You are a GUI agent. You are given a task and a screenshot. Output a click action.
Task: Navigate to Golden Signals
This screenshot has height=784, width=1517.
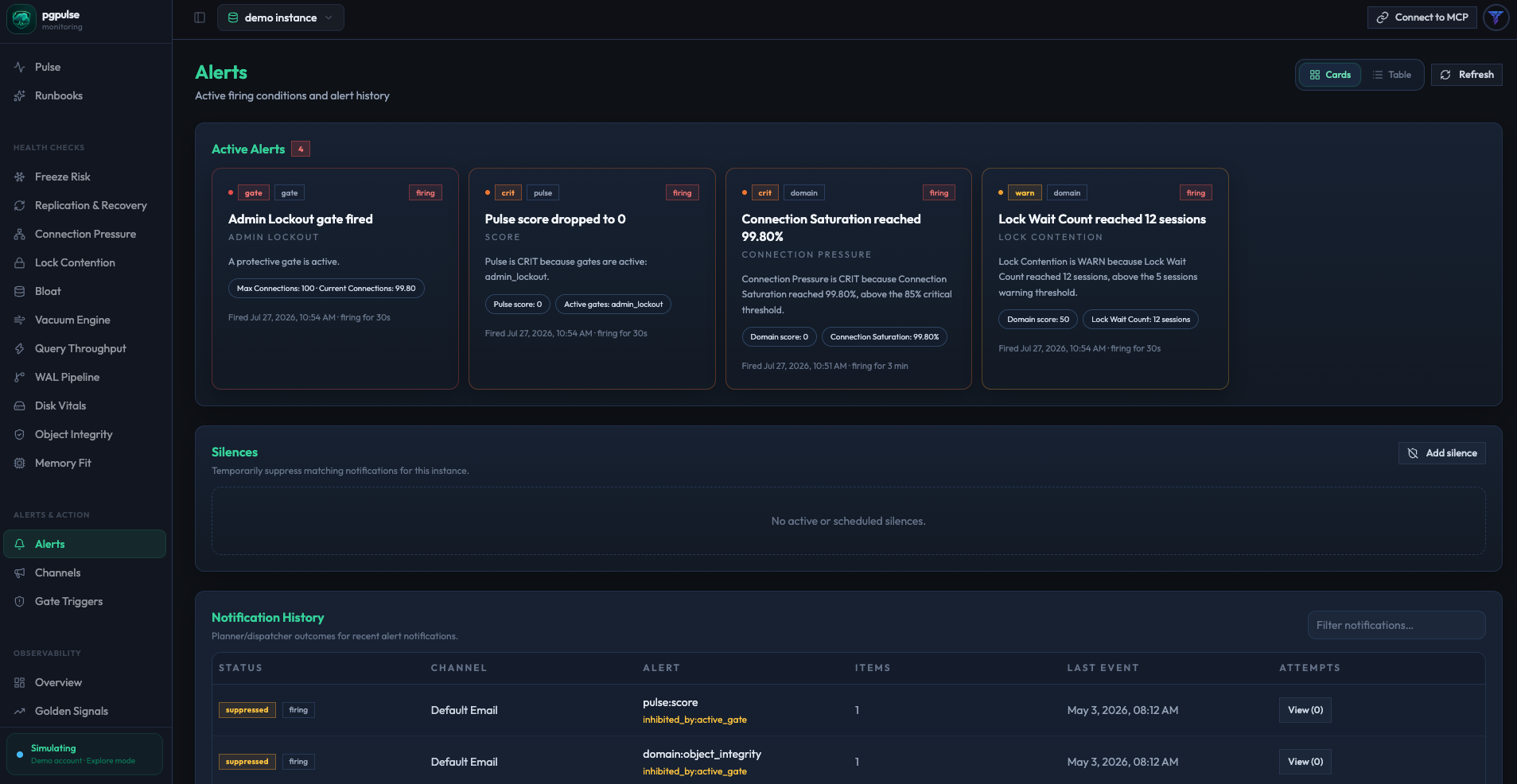click(86, 711)
